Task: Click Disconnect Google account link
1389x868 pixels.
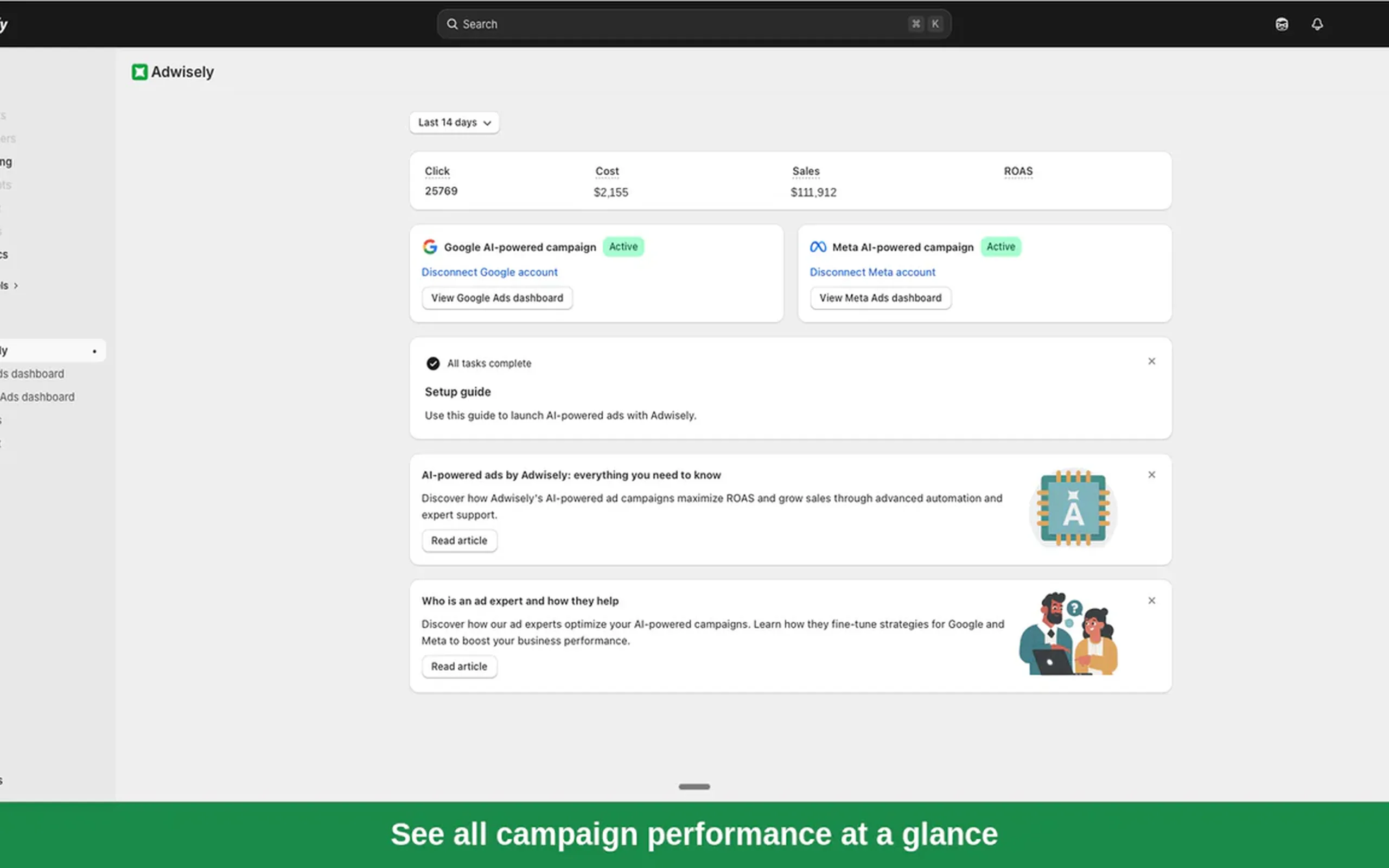Action: [489, 272]
